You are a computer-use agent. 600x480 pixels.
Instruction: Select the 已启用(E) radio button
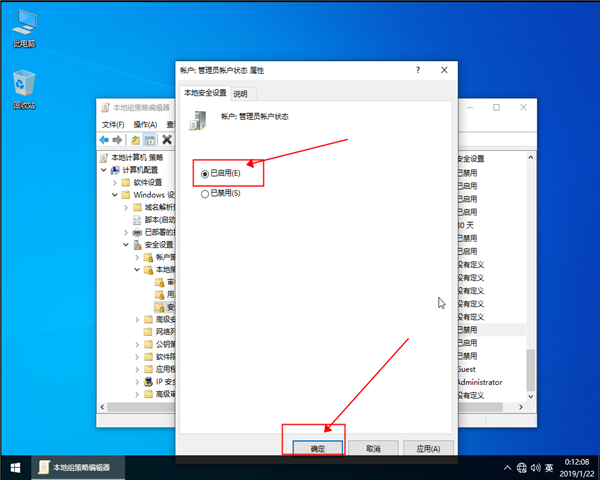tap(205, 173)
